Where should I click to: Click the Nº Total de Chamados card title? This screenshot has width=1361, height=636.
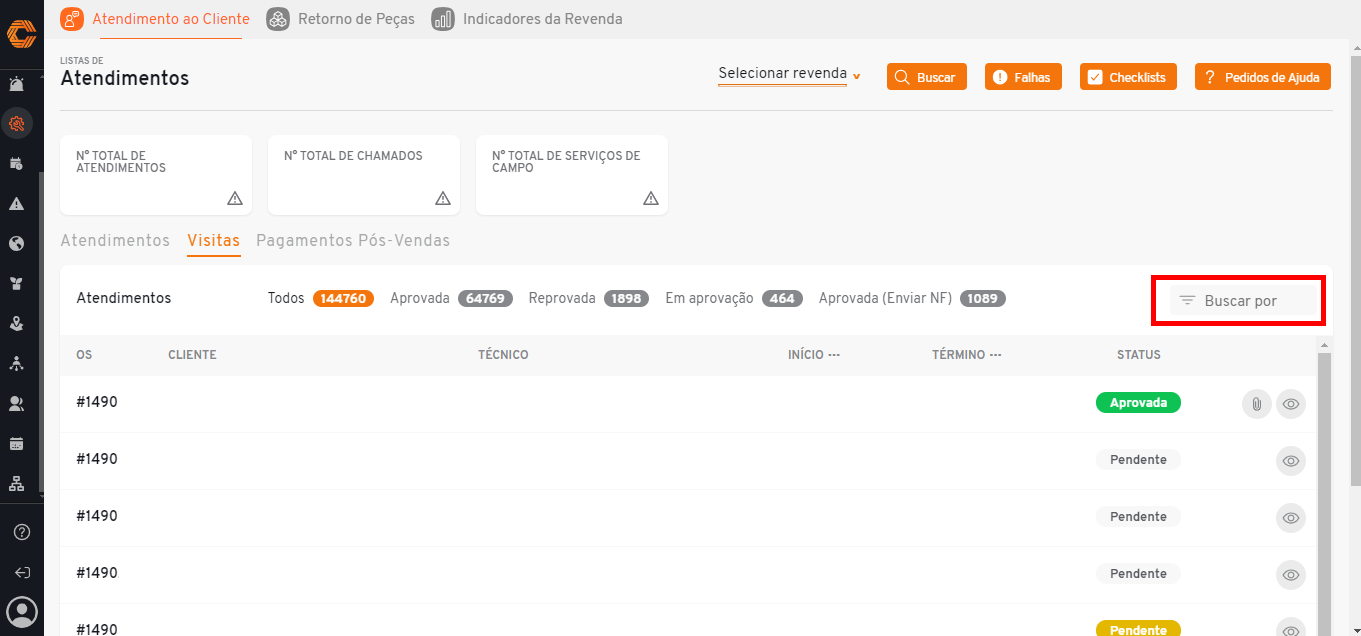click(353, 156)
